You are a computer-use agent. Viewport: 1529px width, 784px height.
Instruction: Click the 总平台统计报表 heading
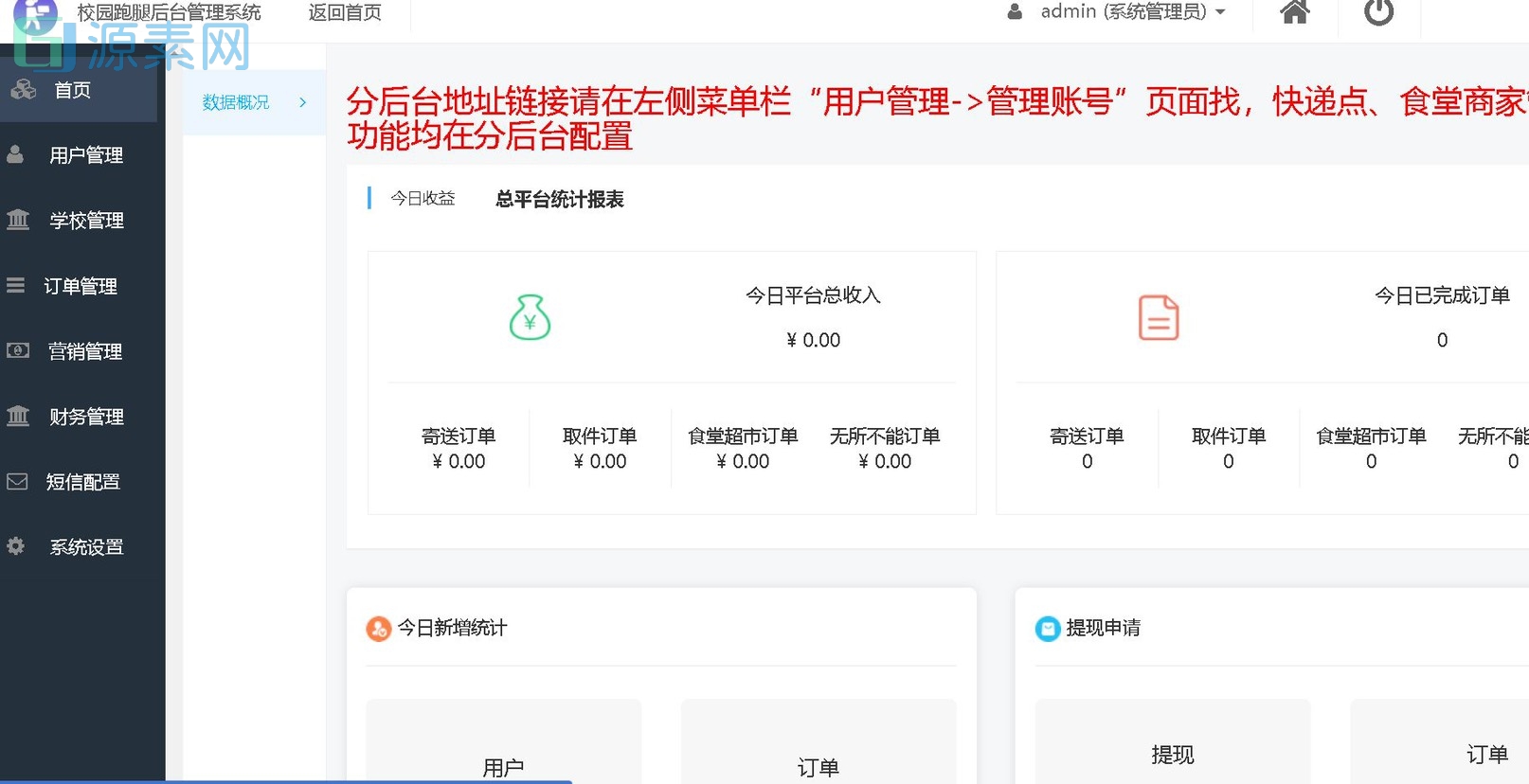560,199
